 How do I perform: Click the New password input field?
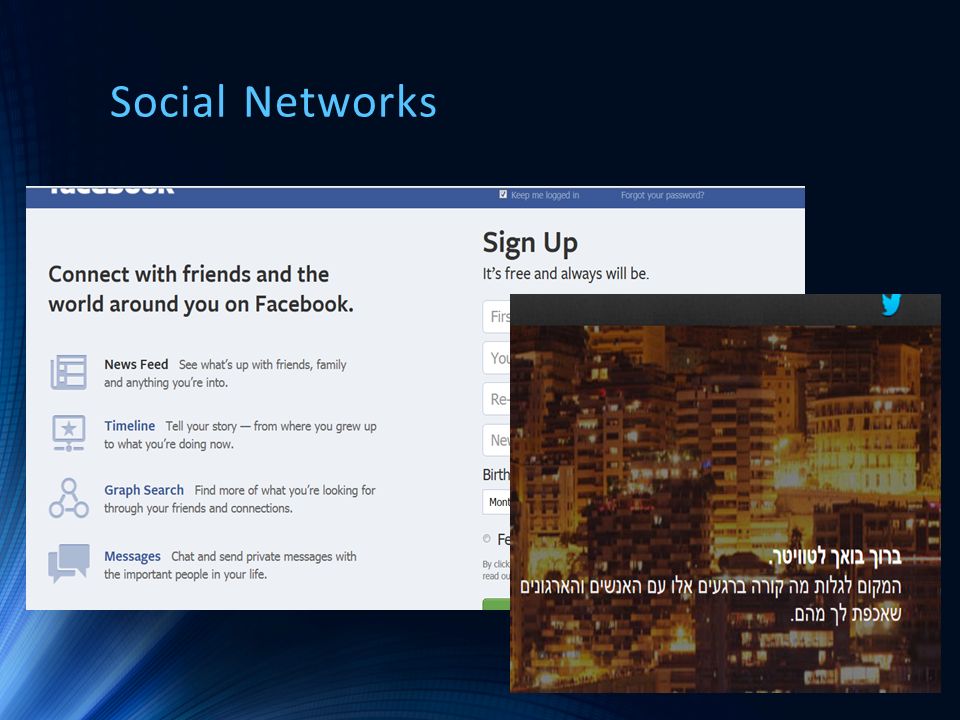click(497, 440)
